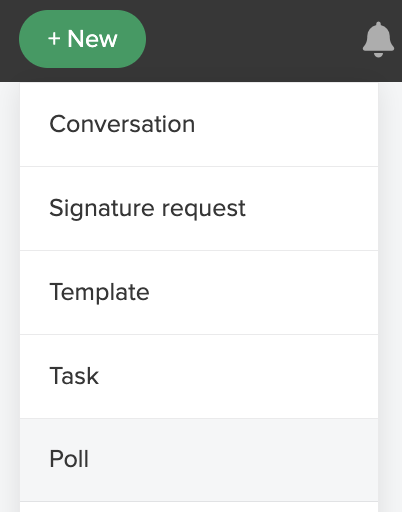
Task: Select Template in the dropdown list
Action: point(199,292)
